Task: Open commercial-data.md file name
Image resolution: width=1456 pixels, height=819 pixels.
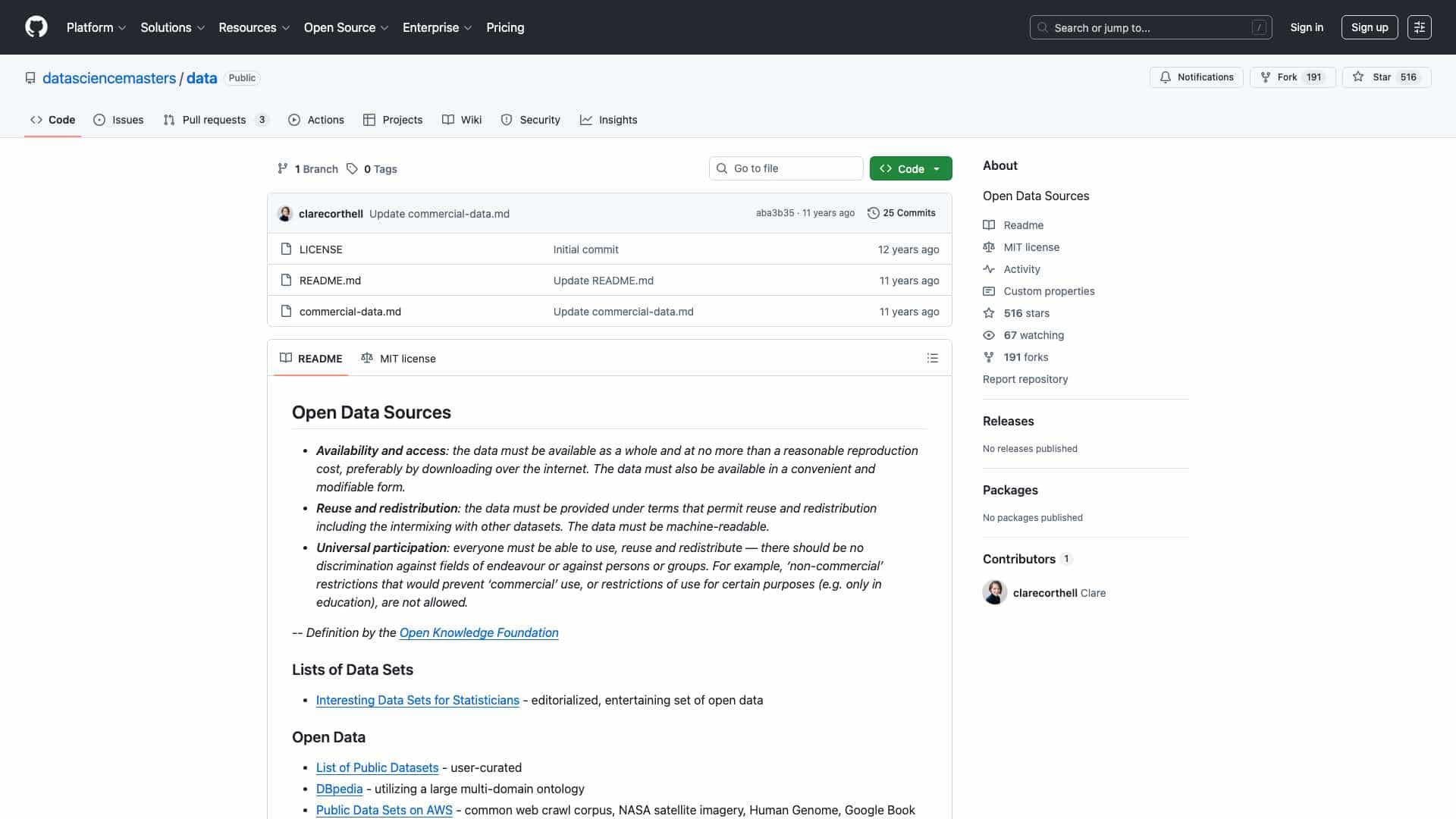Action: pyautogui.click(x=350, y=311)
